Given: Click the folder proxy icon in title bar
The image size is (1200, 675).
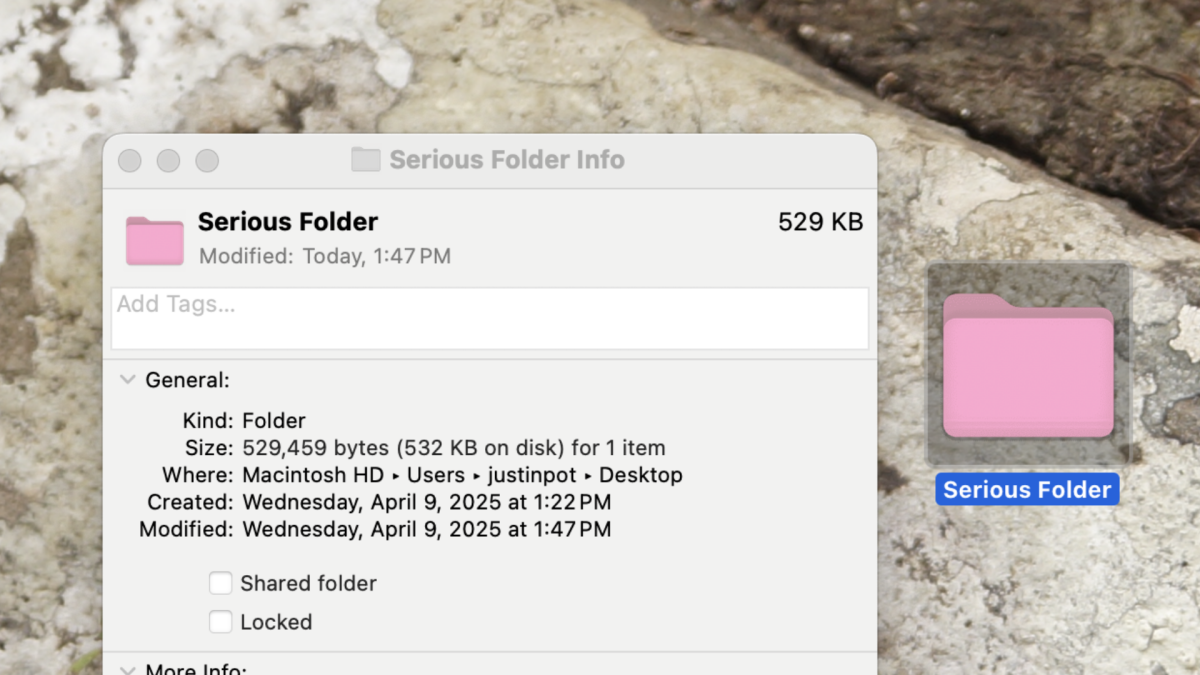Looking at the screenshot, I should pyautogui.click(x=366, y=160).
